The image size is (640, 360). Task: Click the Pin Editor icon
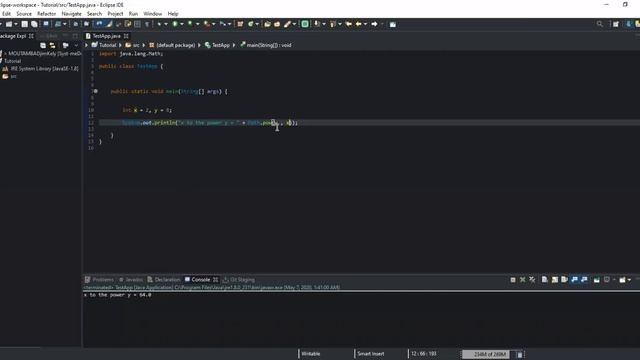pos(393,24)
